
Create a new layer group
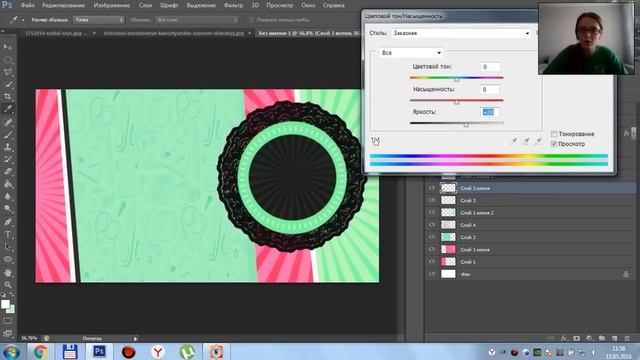pyautogui.click(x=602, y=338)
